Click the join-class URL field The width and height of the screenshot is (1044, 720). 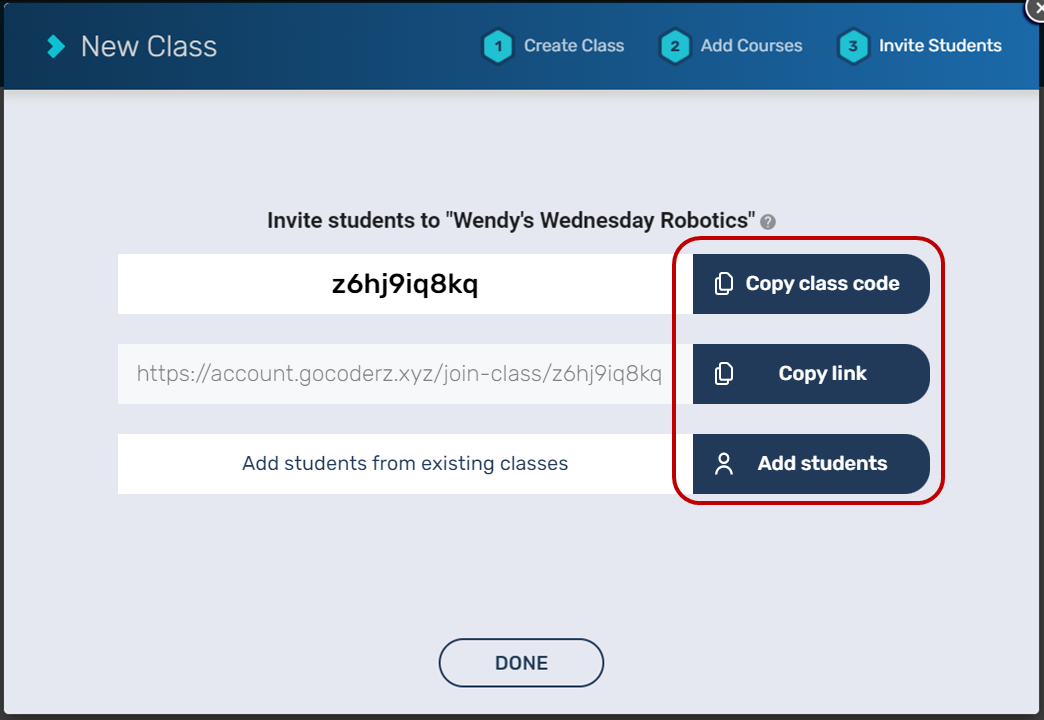click(399, 374)
